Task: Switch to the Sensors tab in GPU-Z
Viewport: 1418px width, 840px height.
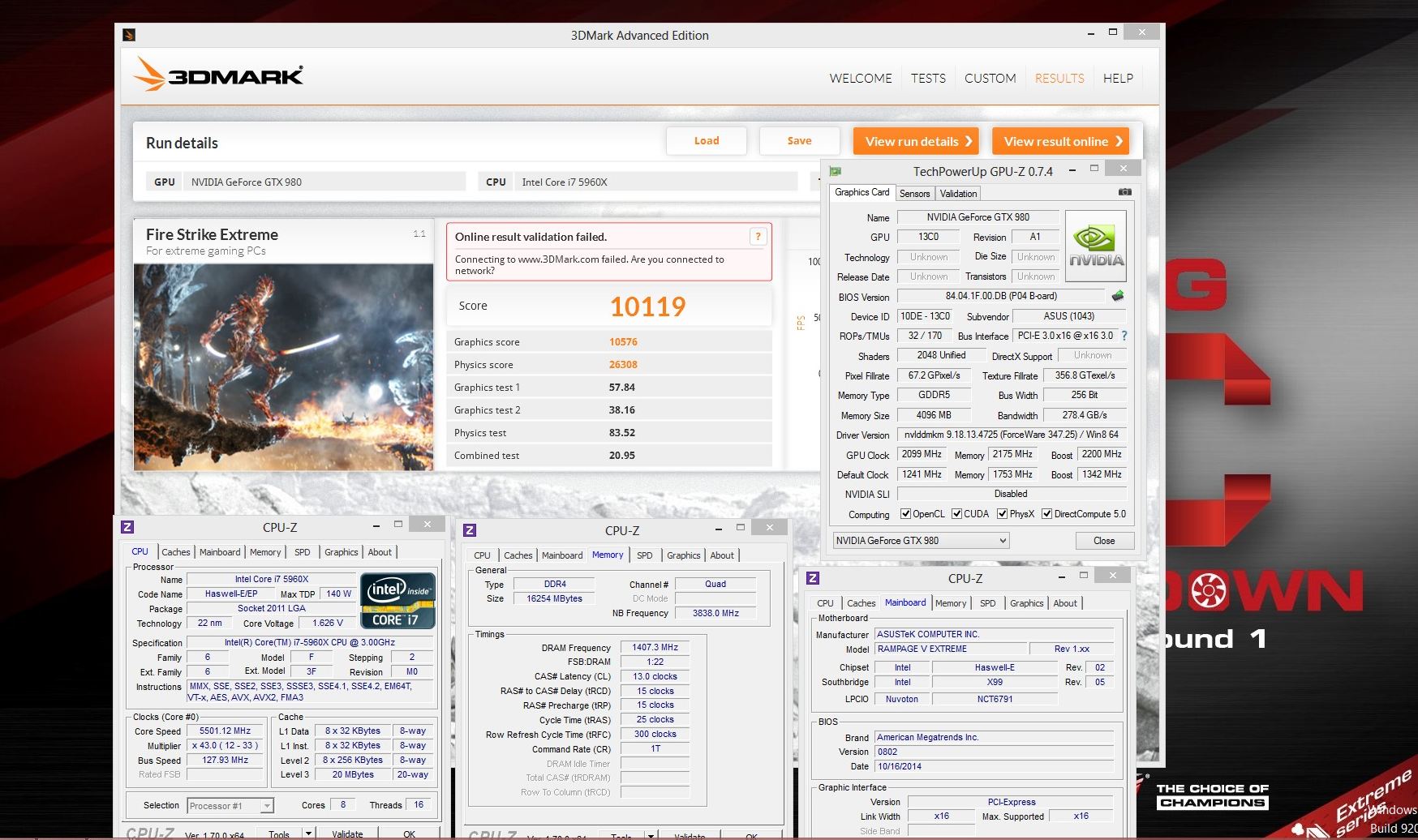Action: (x=914, y=194)
